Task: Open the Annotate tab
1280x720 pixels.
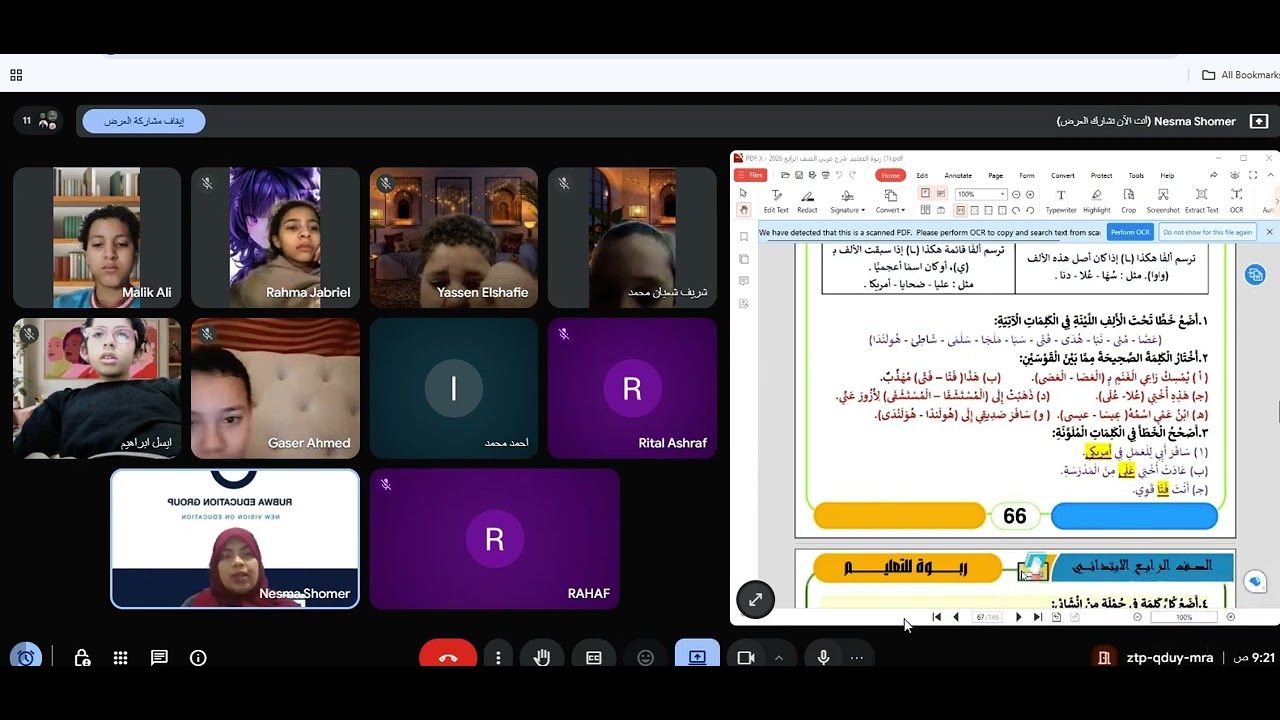Action: (x=958, y=175)
